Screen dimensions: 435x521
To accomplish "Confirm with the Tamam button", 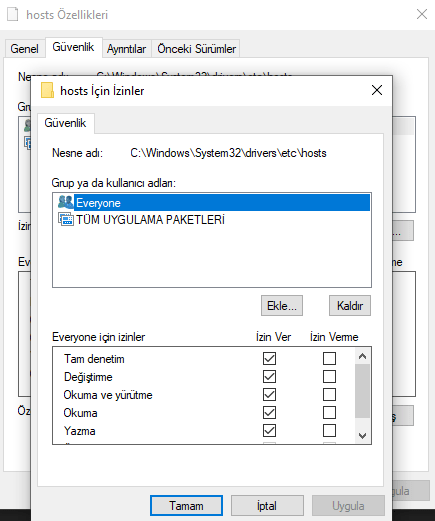I will click(186, 506).
